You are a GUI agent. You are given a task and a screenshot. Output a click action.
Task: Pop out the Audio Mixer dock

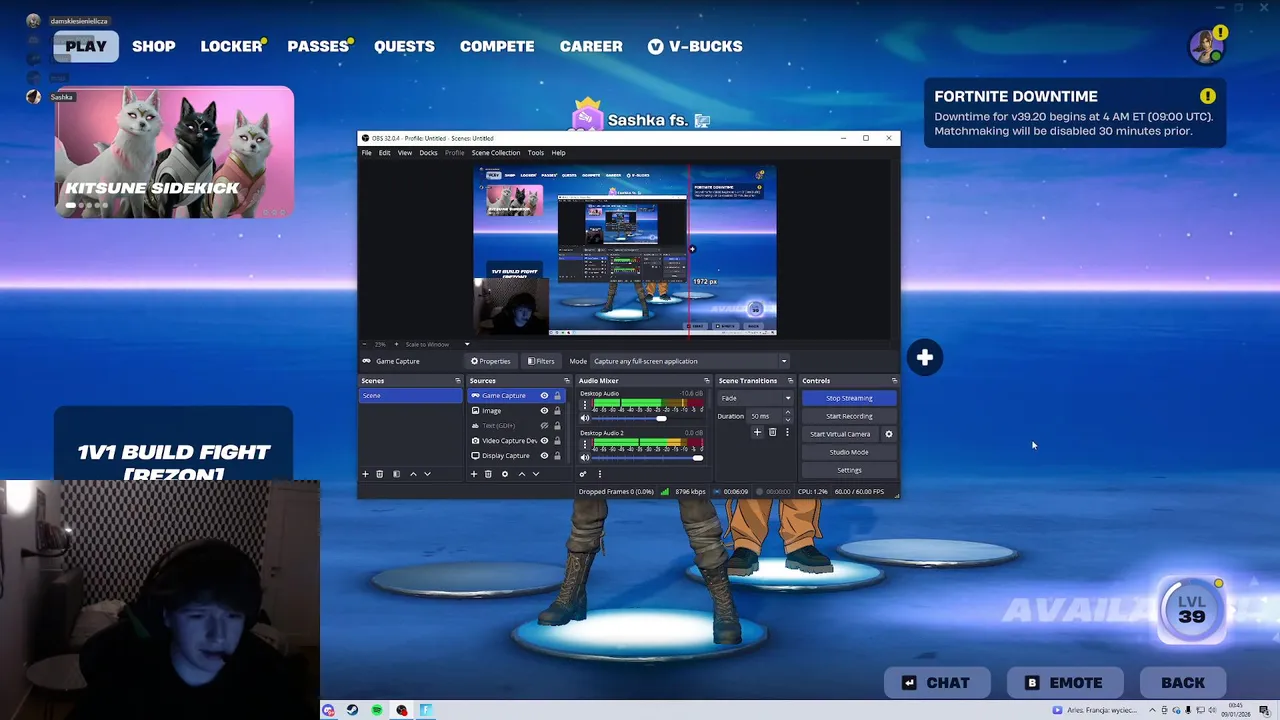707,381
